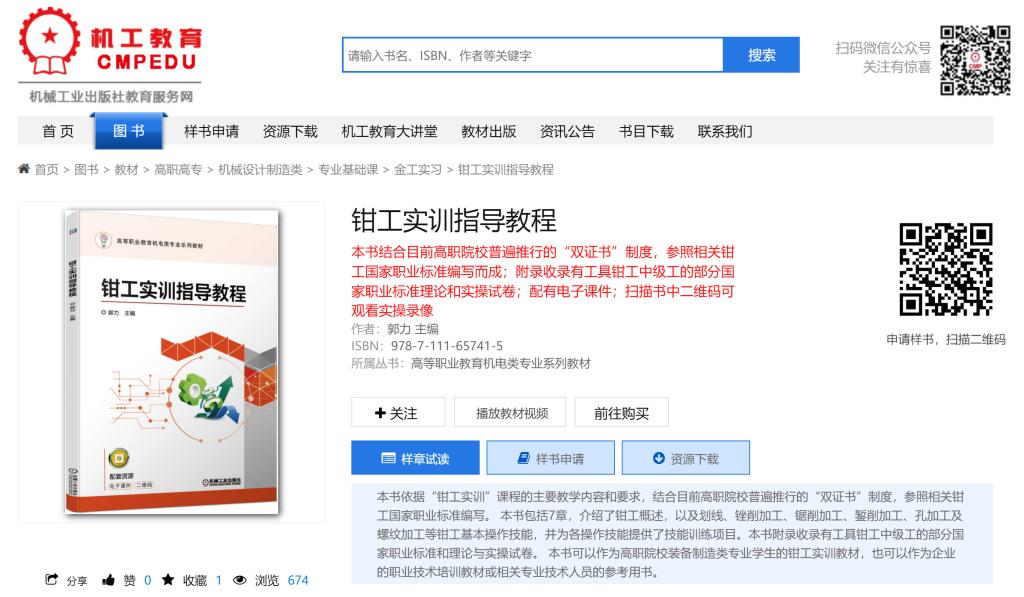This screenshot has height=597, width=1024.
Task: Click the thumbs-up like icon
Action: click(108, 579)
